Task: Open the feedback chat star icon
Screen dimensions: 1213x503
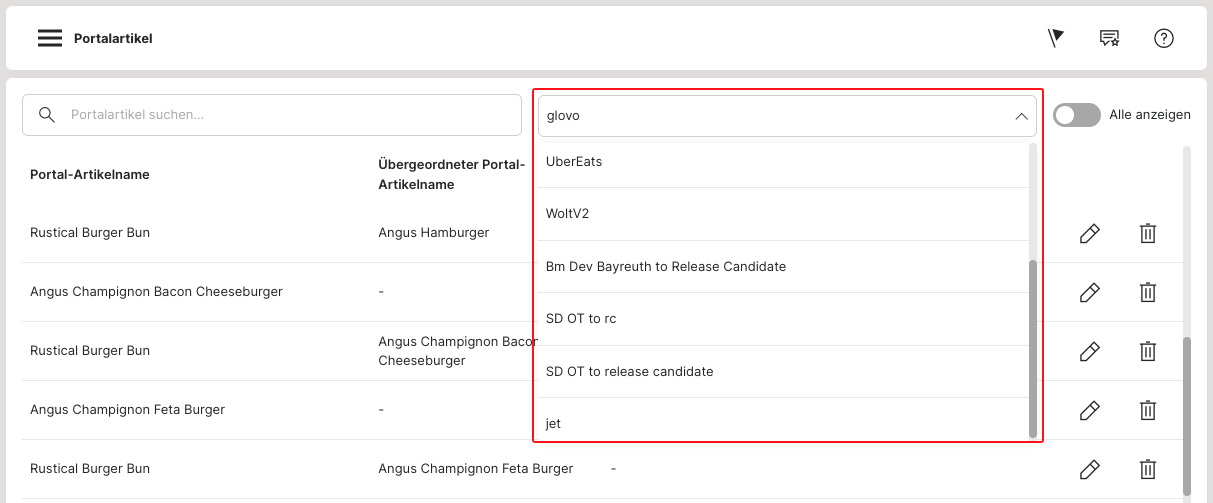Action: click(x=1109, y=38)
